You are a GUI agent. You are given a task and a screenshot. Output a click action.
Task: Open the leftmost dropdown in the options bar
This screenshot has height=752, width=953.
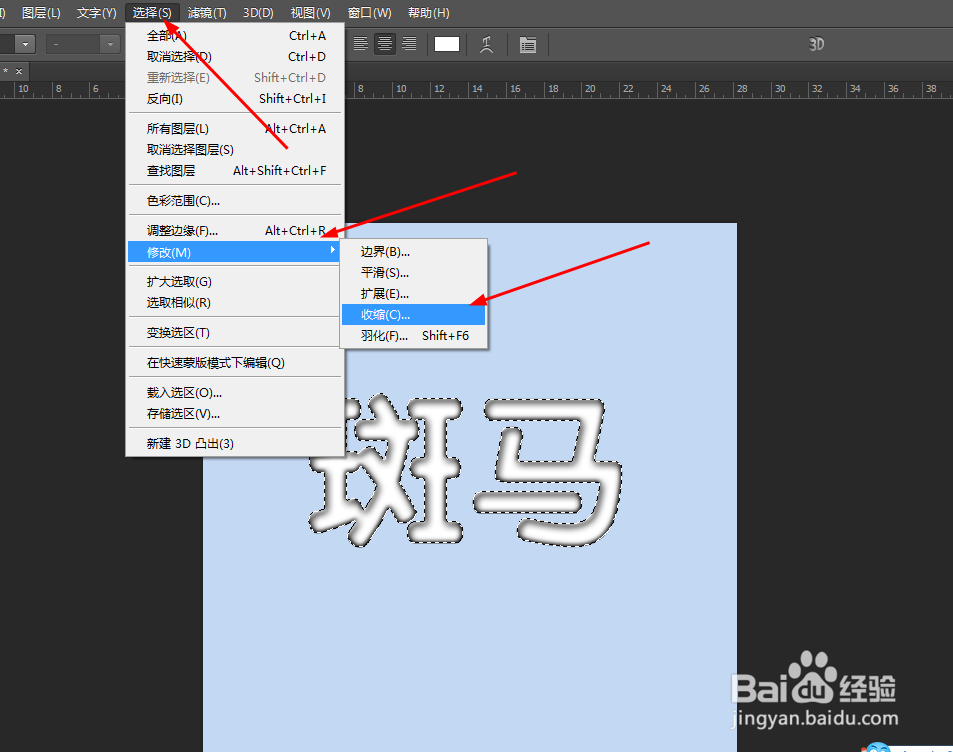pyautogui.click(x=25, y=44)
